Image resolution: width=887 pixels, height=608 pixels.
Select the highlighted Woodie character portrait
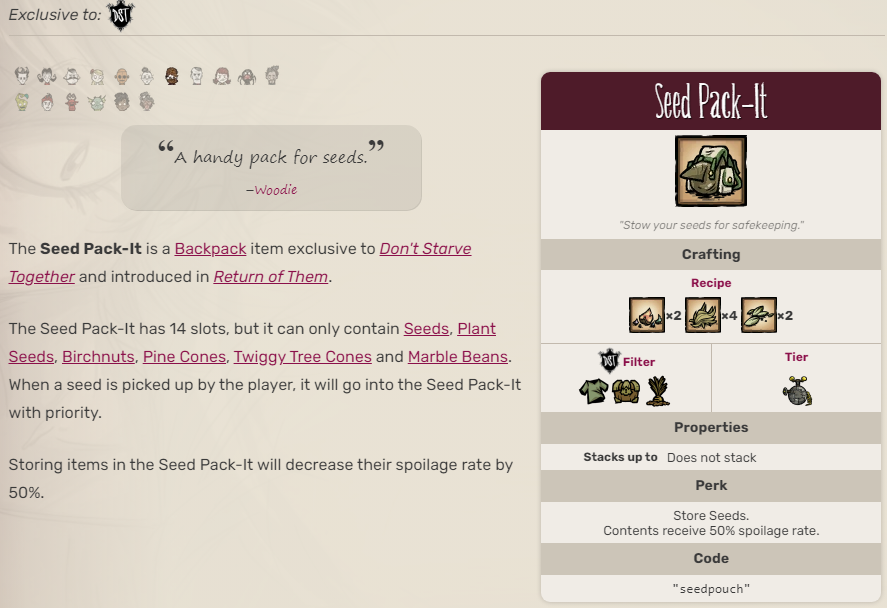[171, 76]
